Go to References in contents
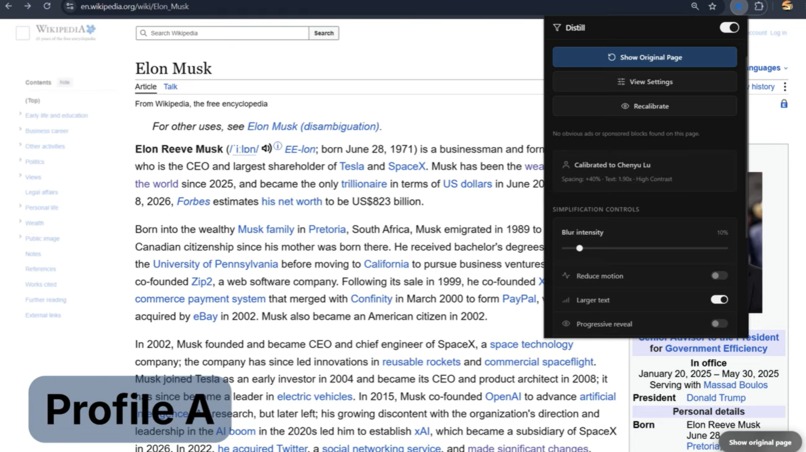Image resolution: width=806 pixels, height=452 pixels. (x=41, y=269)
